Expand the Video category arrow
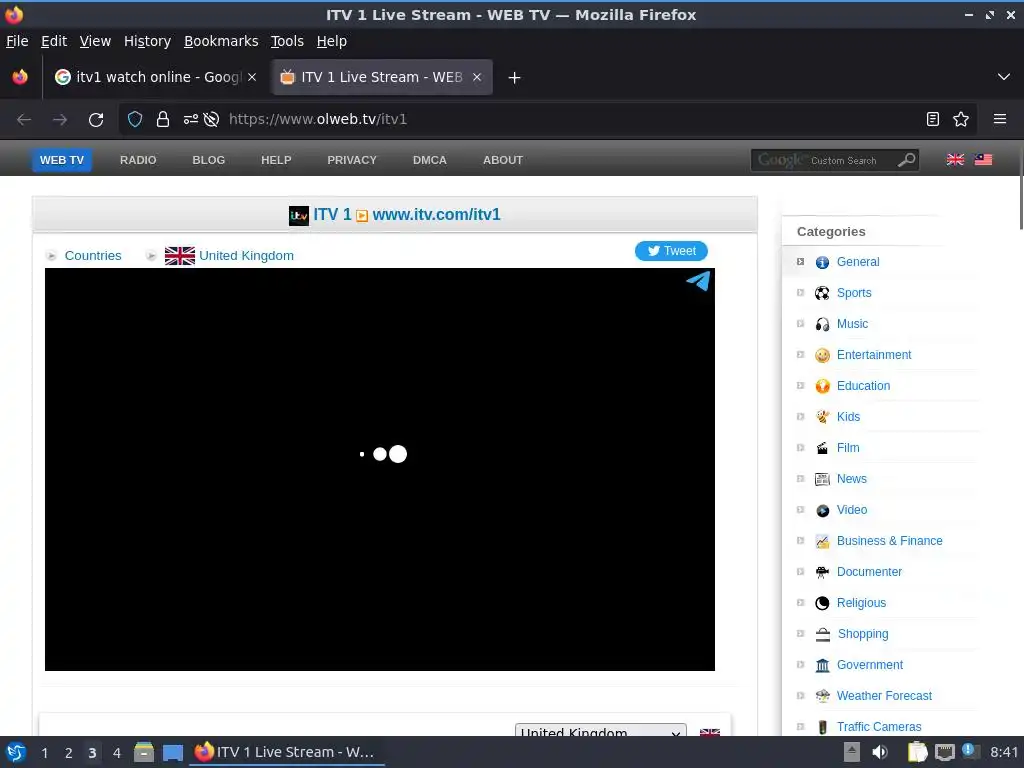This screenshot has width=1024, height=768. [800, 509]
